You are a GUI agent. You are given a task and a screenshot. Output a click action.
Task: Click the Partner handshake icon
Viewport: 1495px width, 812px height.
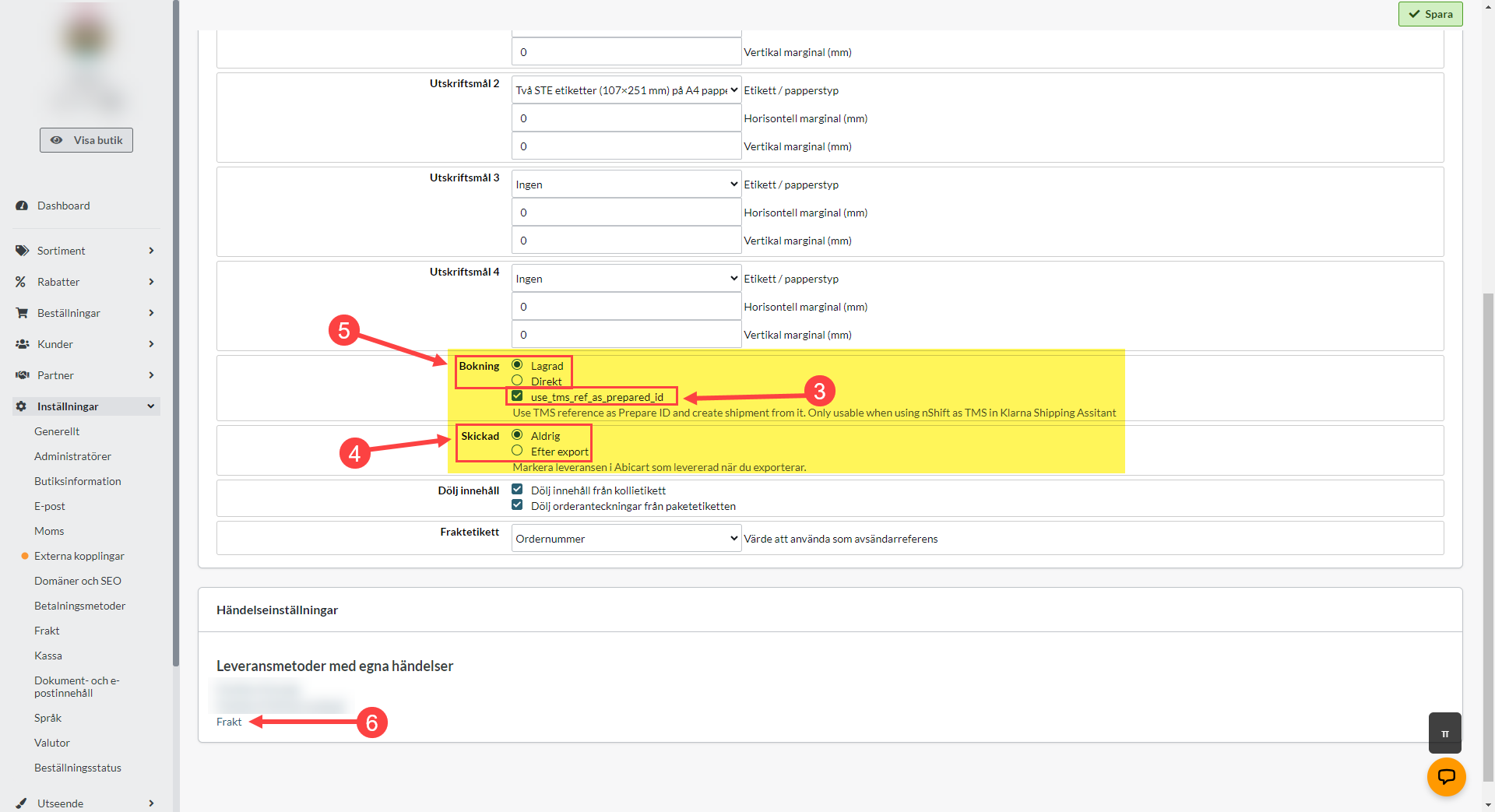22,375
